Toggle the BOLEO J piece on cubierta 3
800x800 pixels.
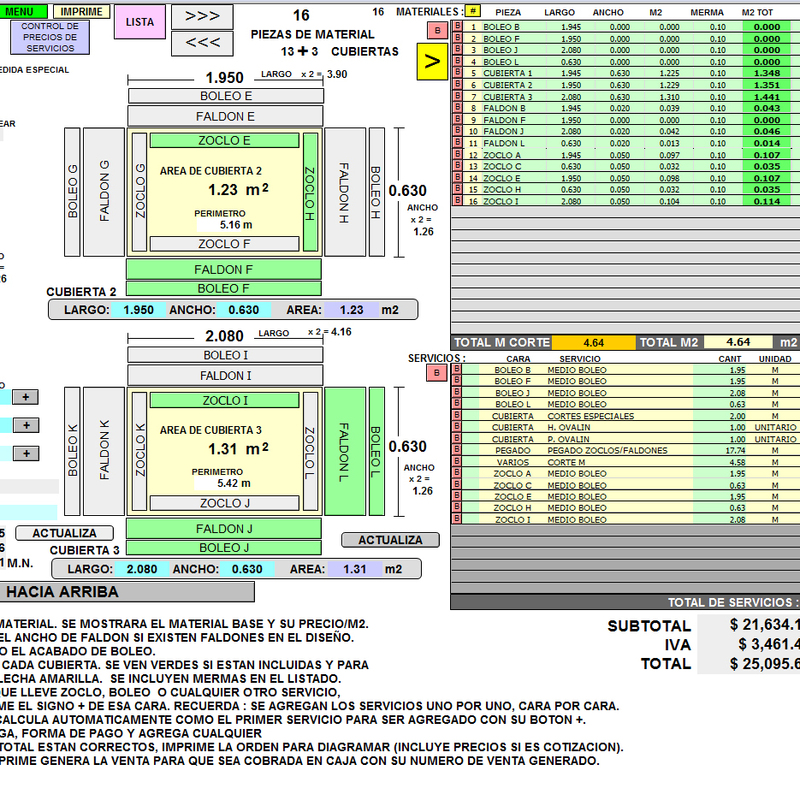click(223, 547)
